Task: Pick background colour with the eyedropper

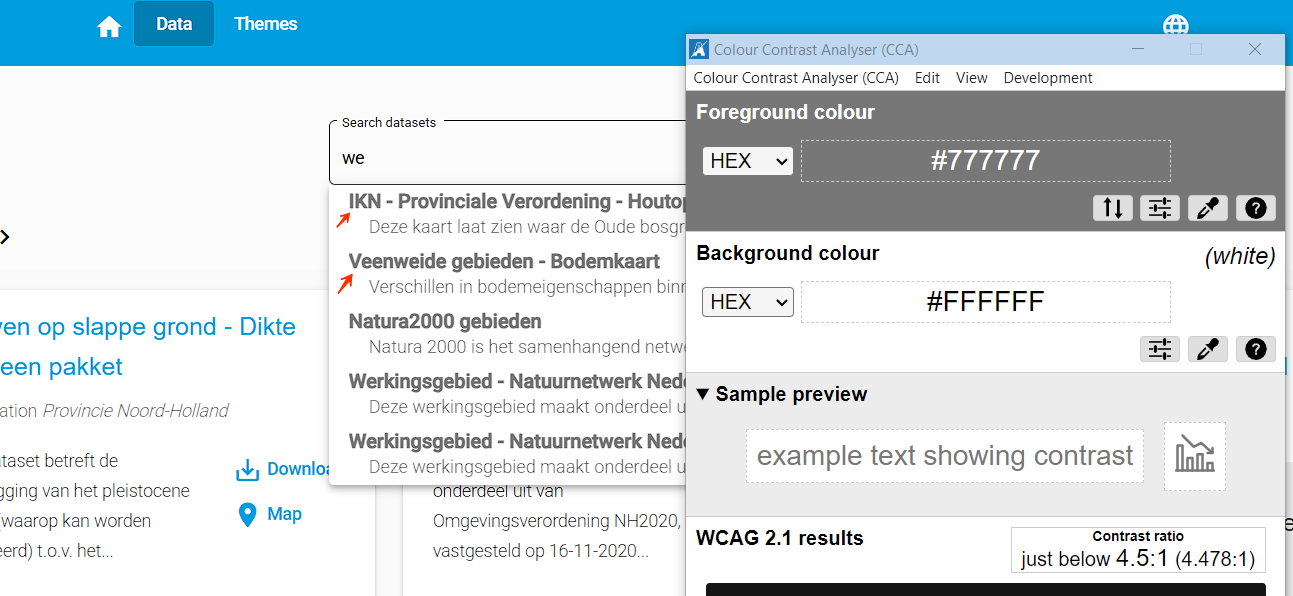Action: (x=1208, y=349)
